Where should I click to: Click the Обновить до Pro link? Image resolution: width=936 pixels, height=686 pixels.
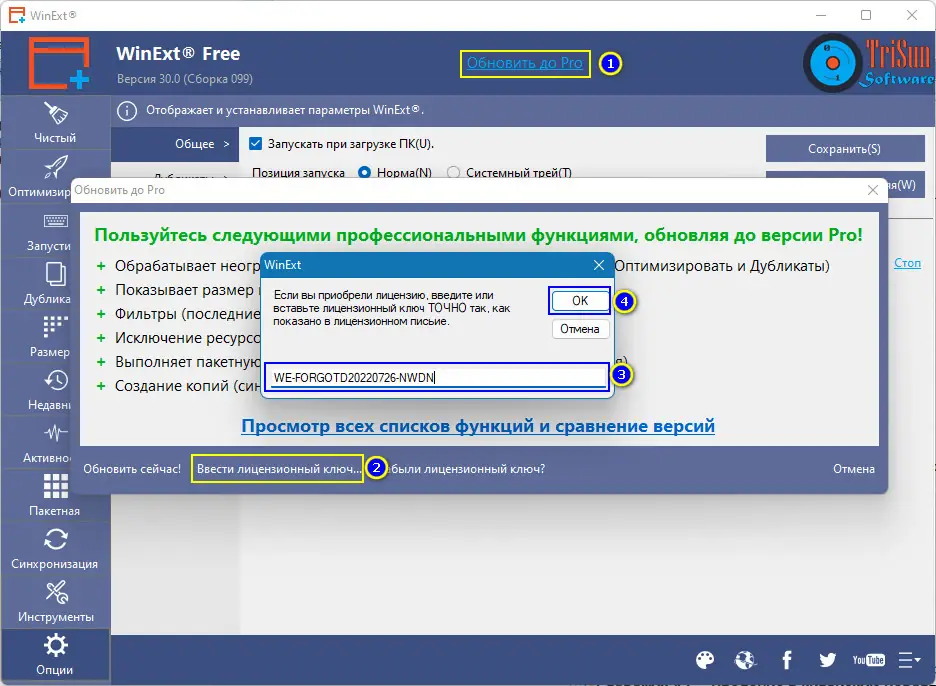coord(525,63)
